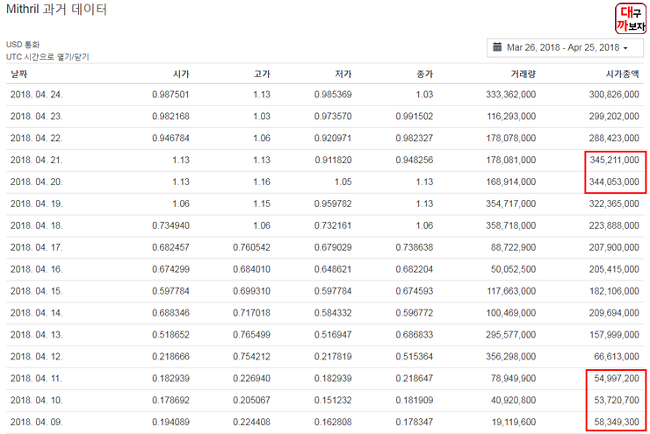Select date cell 2018. 04. 13.
The height and width of the screenshot is (434, 650).
(x=36, y=335)
